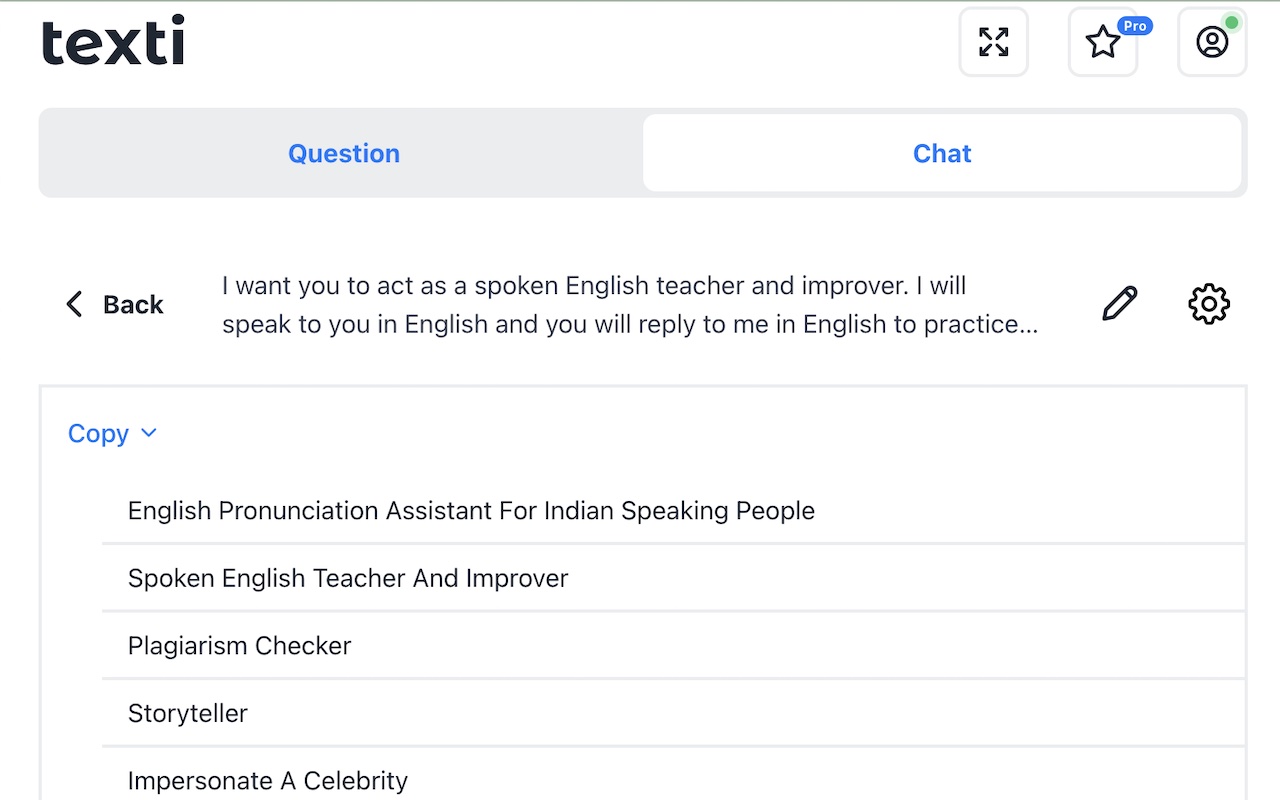Go Back to previous screen
Viewport: 1280px width, 800px height.
click(x=132, y=304)
